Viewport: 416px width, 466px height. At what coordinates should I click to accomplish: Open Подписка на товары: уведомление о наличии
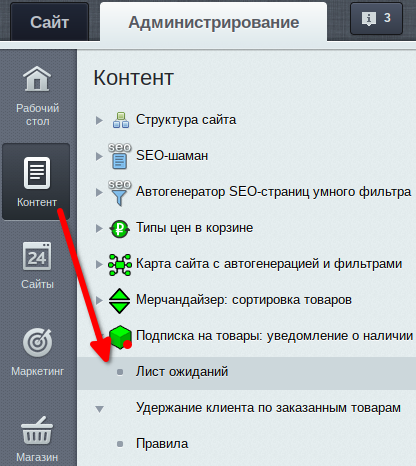(x=275, y=336)
